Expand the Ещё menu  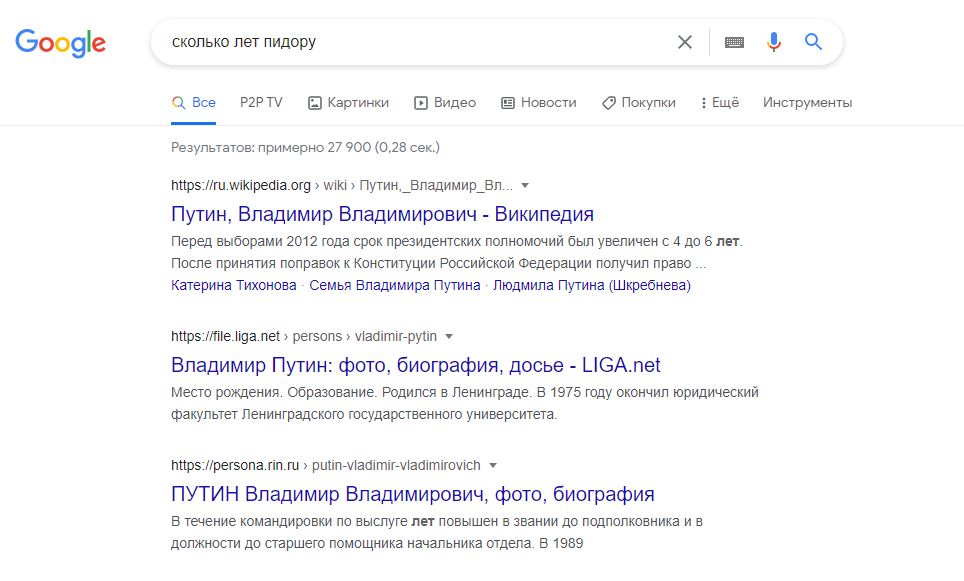click(720, 103)
